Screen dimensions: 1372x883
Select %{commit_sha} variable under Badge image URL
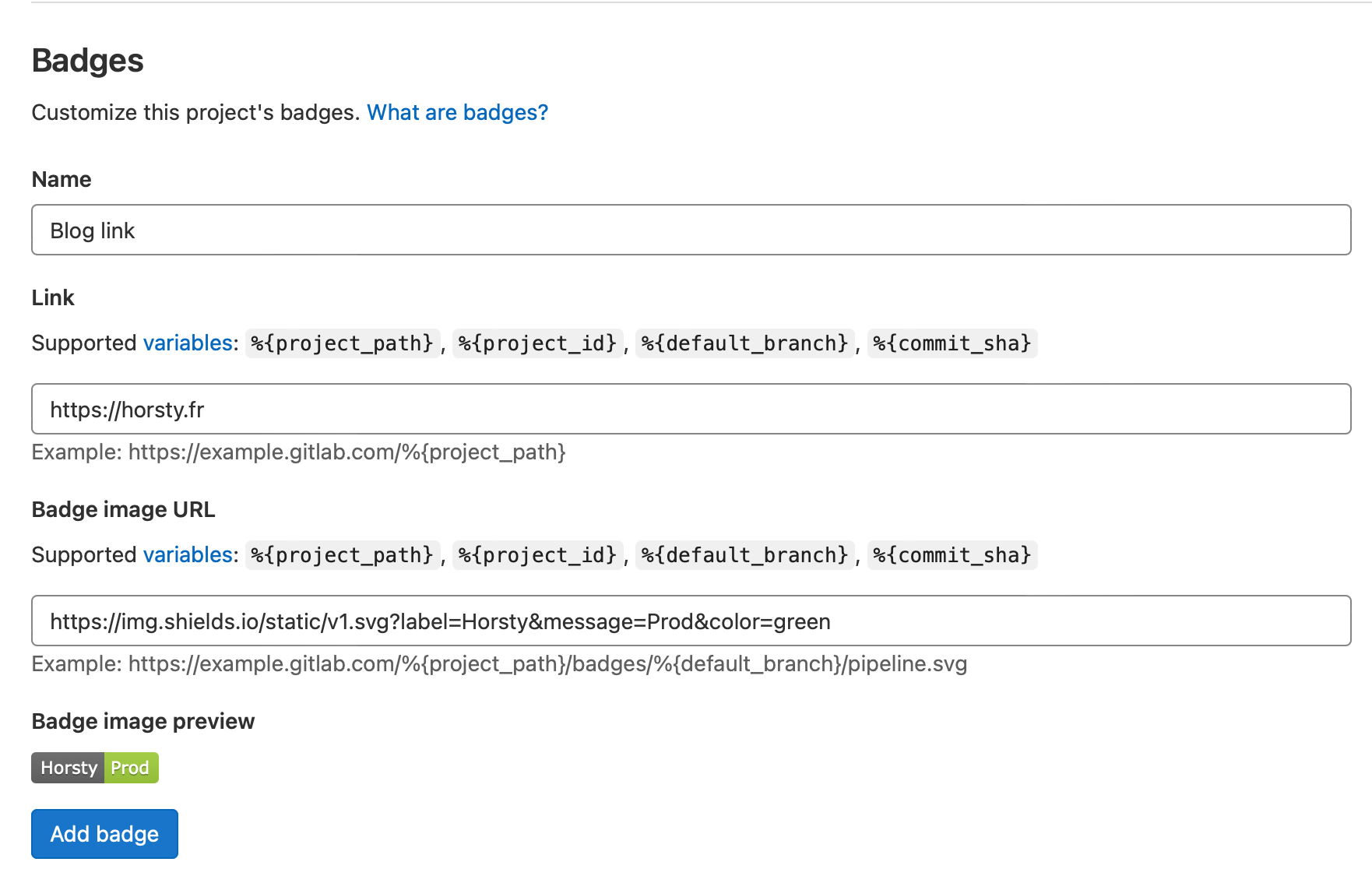pos(952,555)
